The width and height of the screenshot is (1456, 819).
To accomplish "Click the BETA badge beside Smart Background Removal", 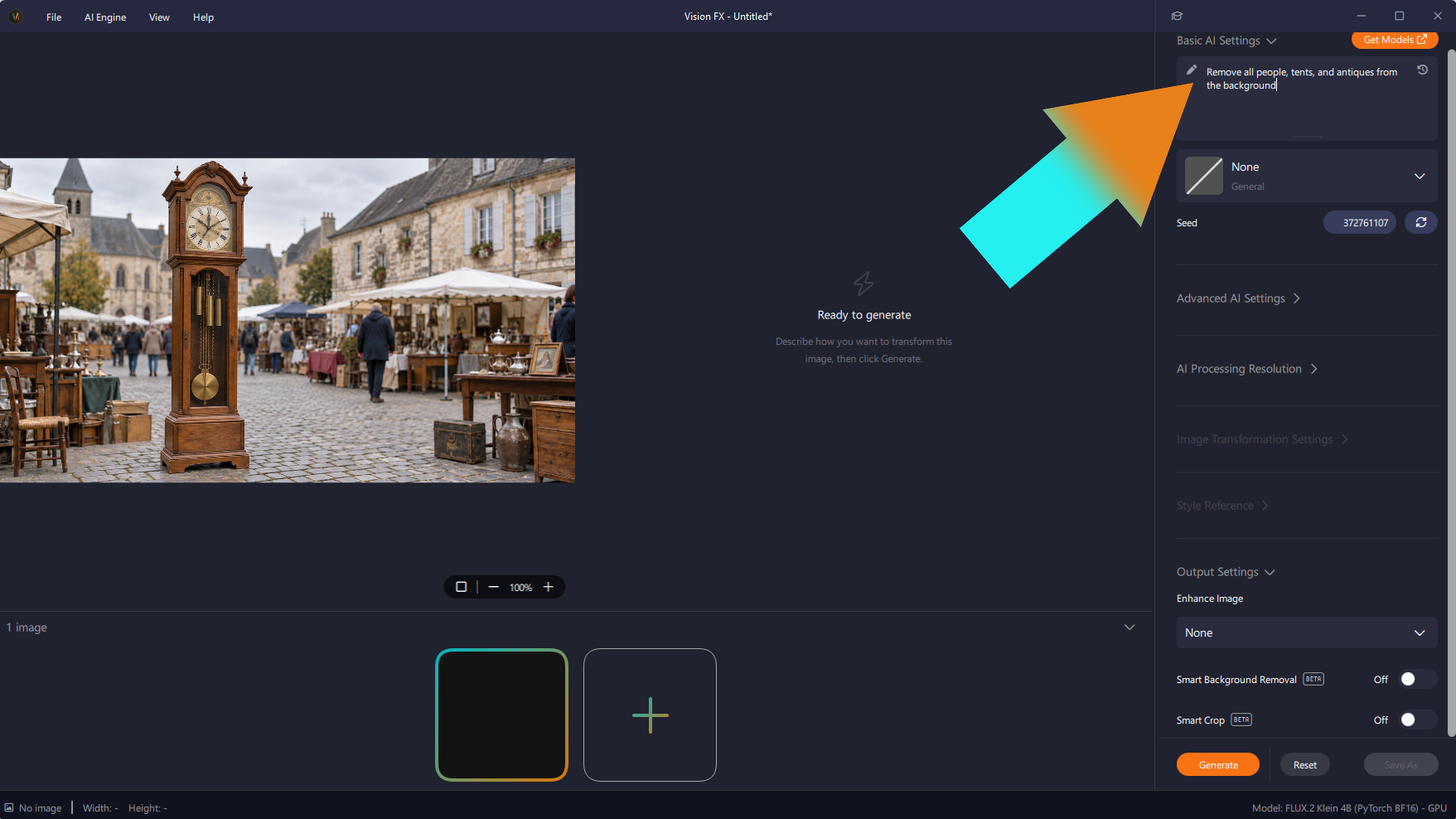I will (1313, 679).
